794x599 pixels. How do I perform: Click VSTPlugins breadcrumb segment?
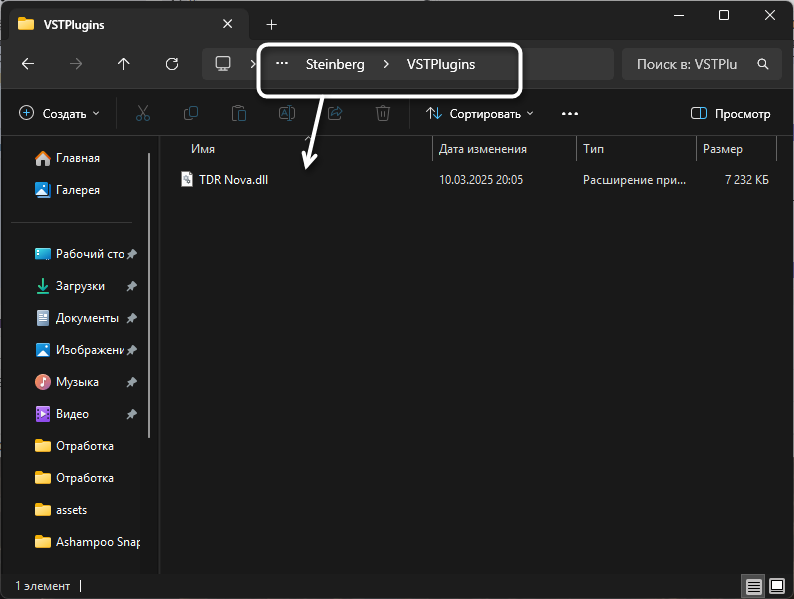click(x=441, y=64)
